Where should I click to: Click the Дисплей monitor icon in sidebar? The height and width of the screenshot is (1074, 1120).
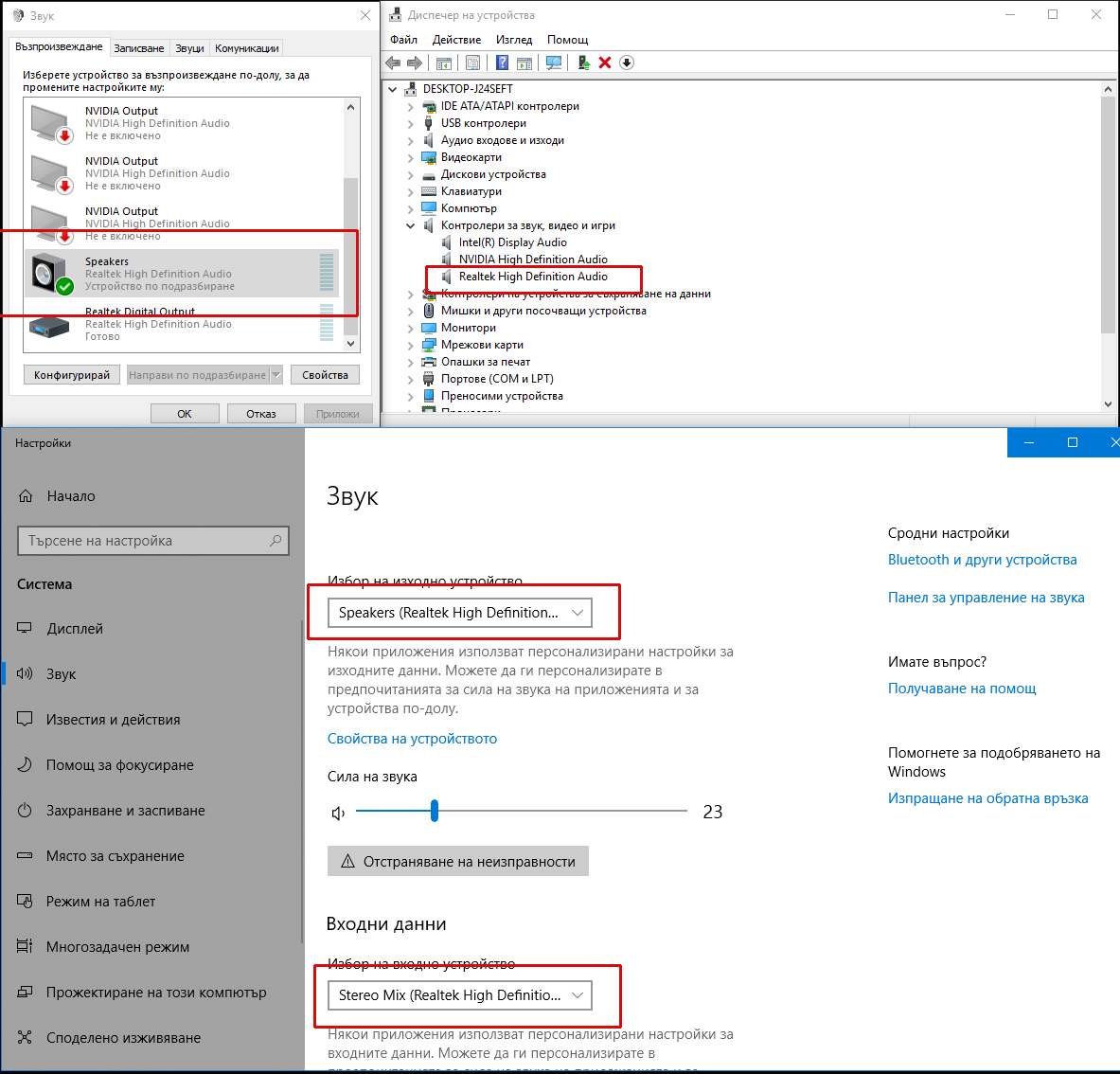click(x=25, y=628)
